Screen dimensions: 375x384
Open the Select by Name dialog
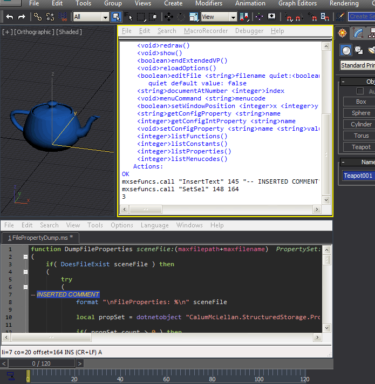click(128, 17)
